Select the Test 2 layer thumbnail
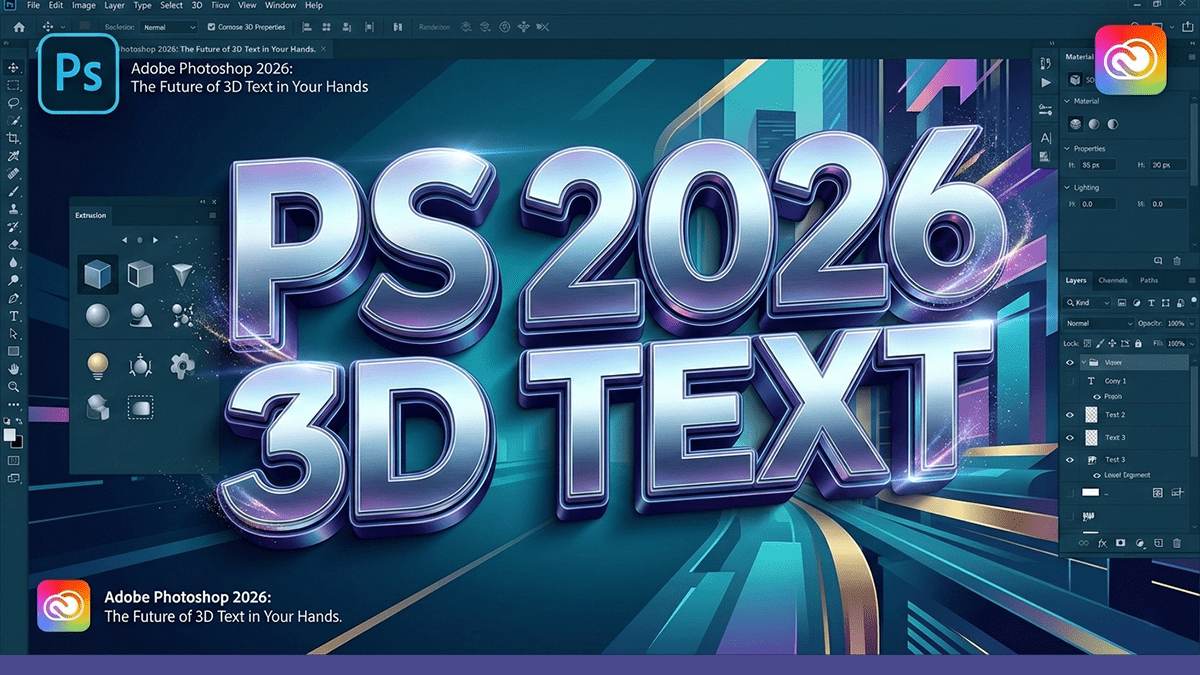1200x675 pixels. 1091,415
